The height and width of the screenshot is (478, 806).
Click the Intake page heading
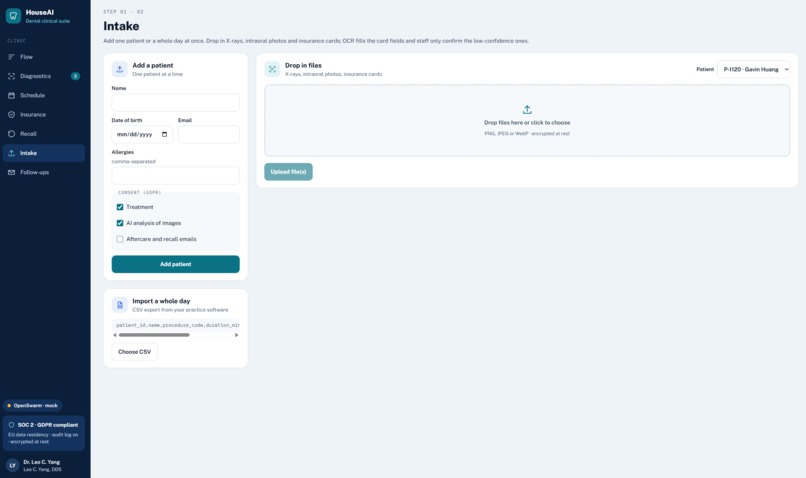121,26
